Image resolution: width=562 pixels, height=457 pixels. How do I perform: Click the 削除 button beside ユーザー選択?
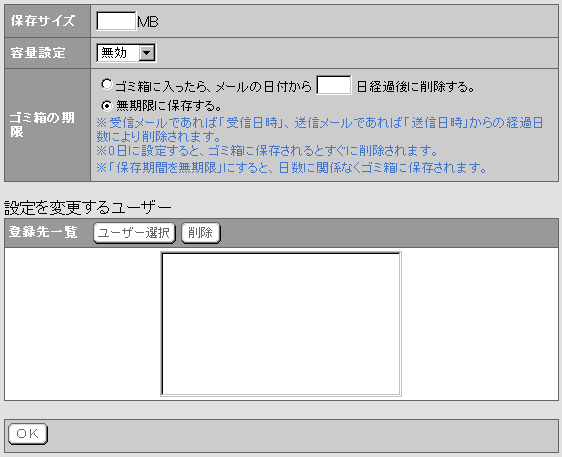201,233
